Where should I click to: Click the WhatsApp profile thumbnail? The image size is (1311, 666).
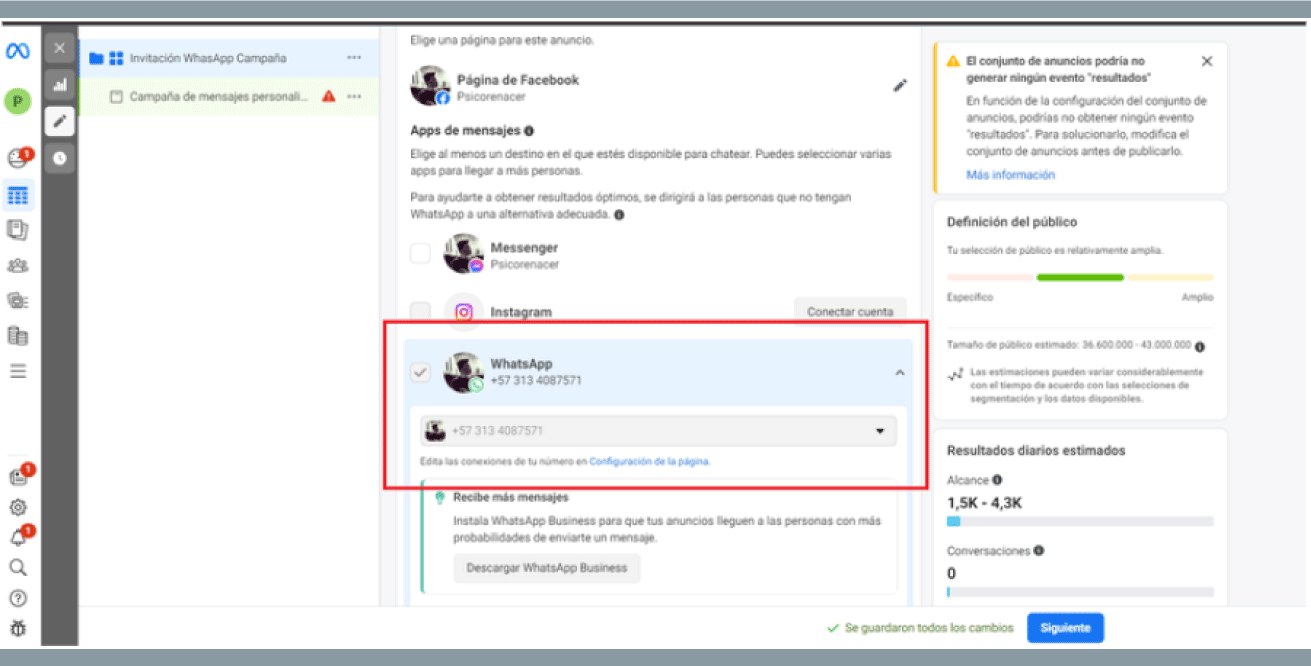tap(464, 372)
